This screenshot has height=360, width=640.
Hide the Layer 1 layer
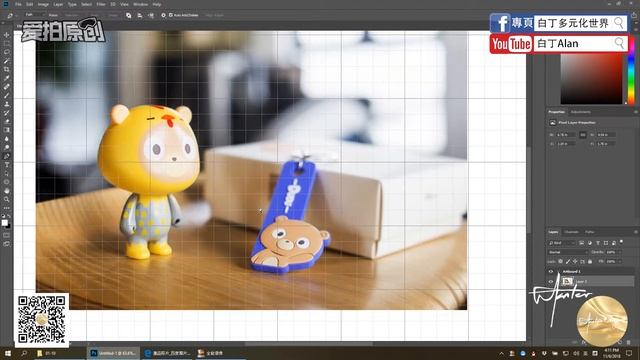coord(551,281)
